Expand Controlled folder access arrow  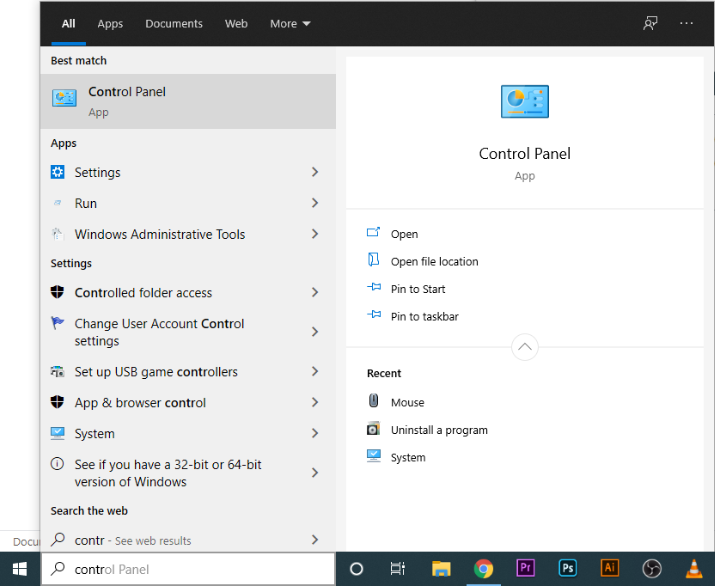(315, 292)
